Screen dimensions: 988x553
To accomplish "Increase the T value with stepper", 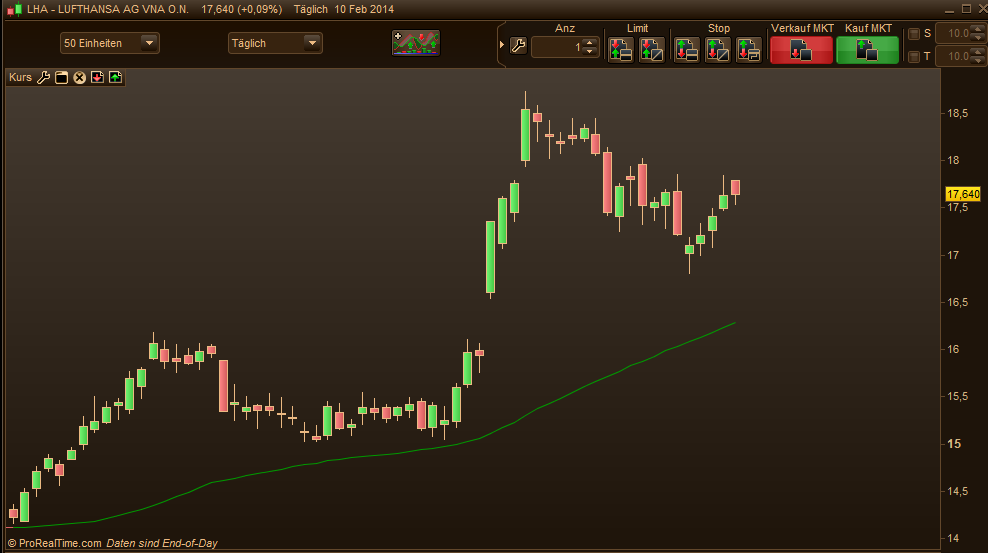I will [x=979, y=52].
